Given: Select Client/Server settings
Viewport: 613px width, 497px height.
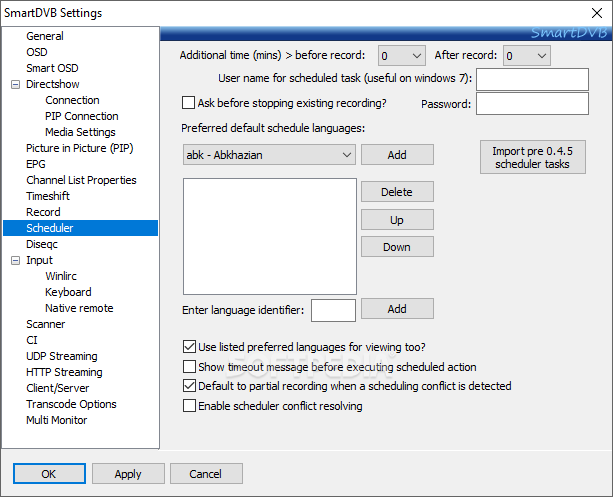Looking at the screenshot, I should (x=57, y=388).
